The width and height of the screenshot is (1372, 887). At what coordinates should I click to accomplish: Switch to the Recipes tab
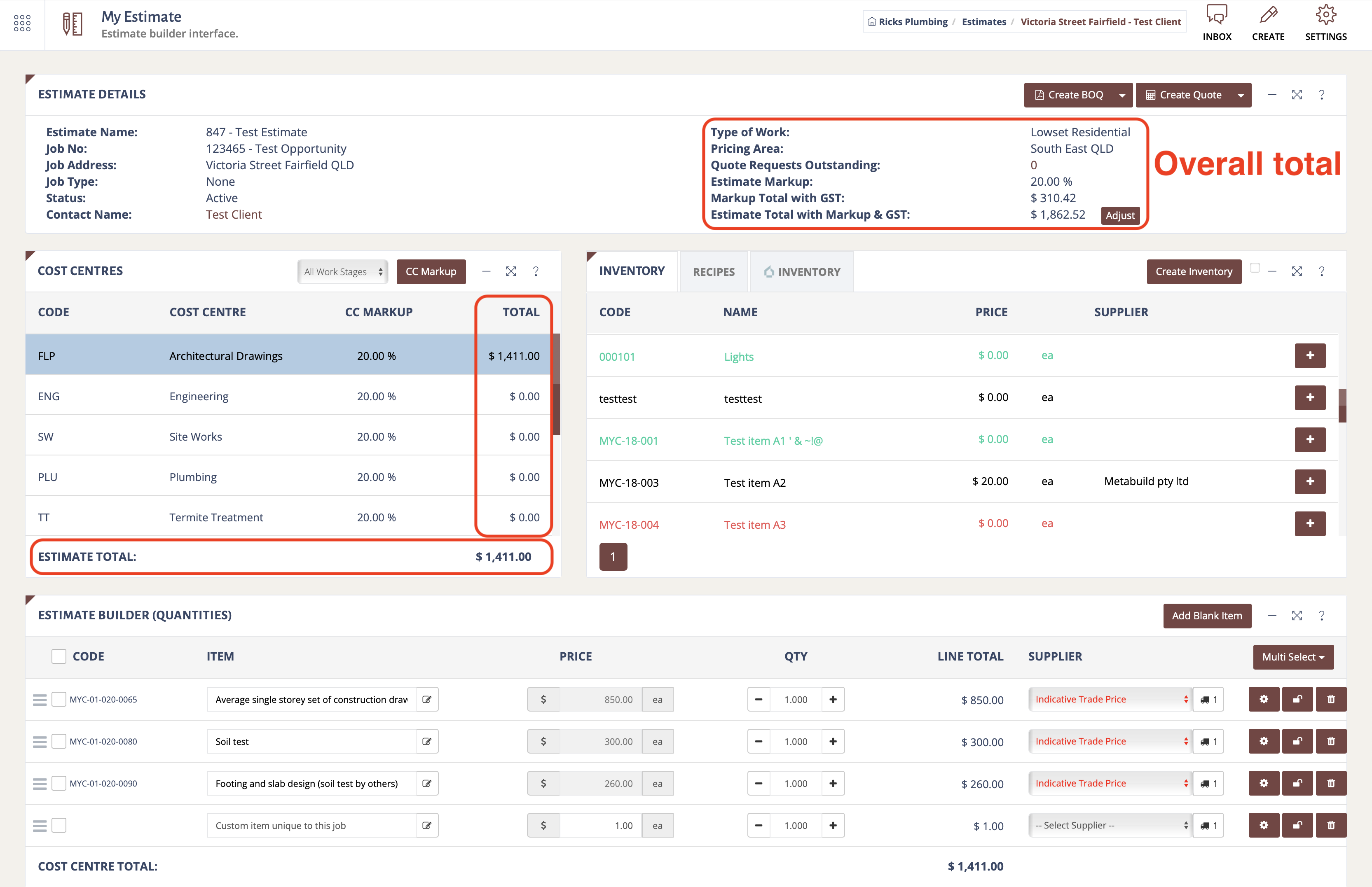point(713,272)
